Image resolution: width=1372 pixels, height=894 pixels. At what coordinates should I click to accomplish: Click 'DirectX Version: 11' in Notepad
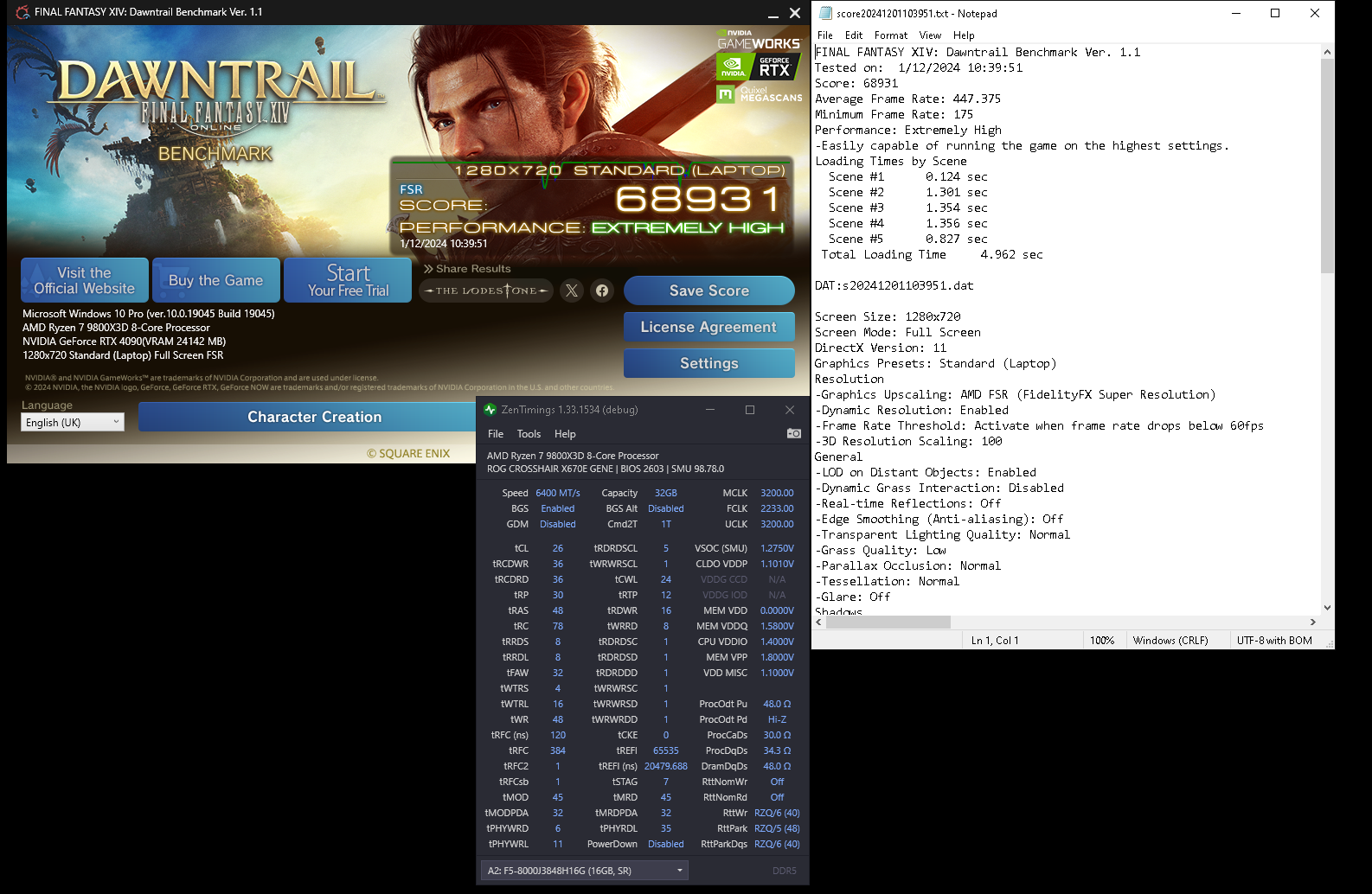coord(881,348)
